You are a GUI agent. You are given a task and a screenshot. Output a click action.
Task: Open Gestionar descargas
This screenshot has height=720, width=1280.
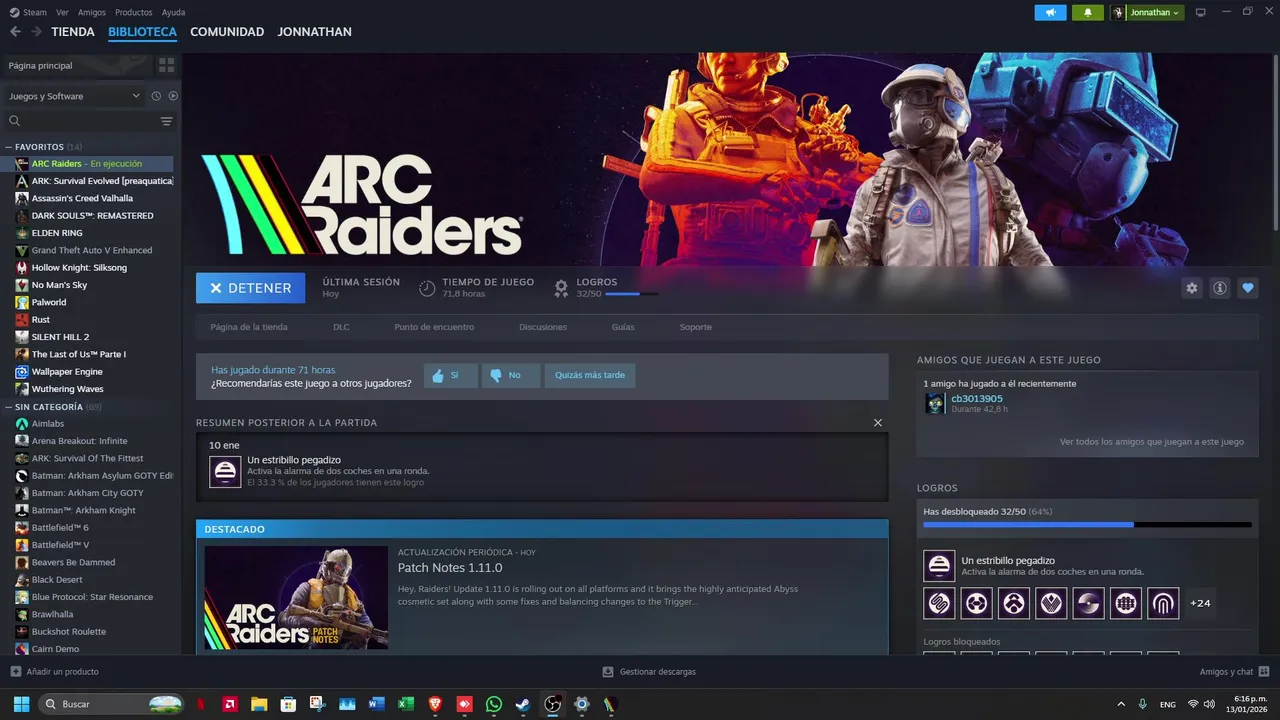[649, 672]
